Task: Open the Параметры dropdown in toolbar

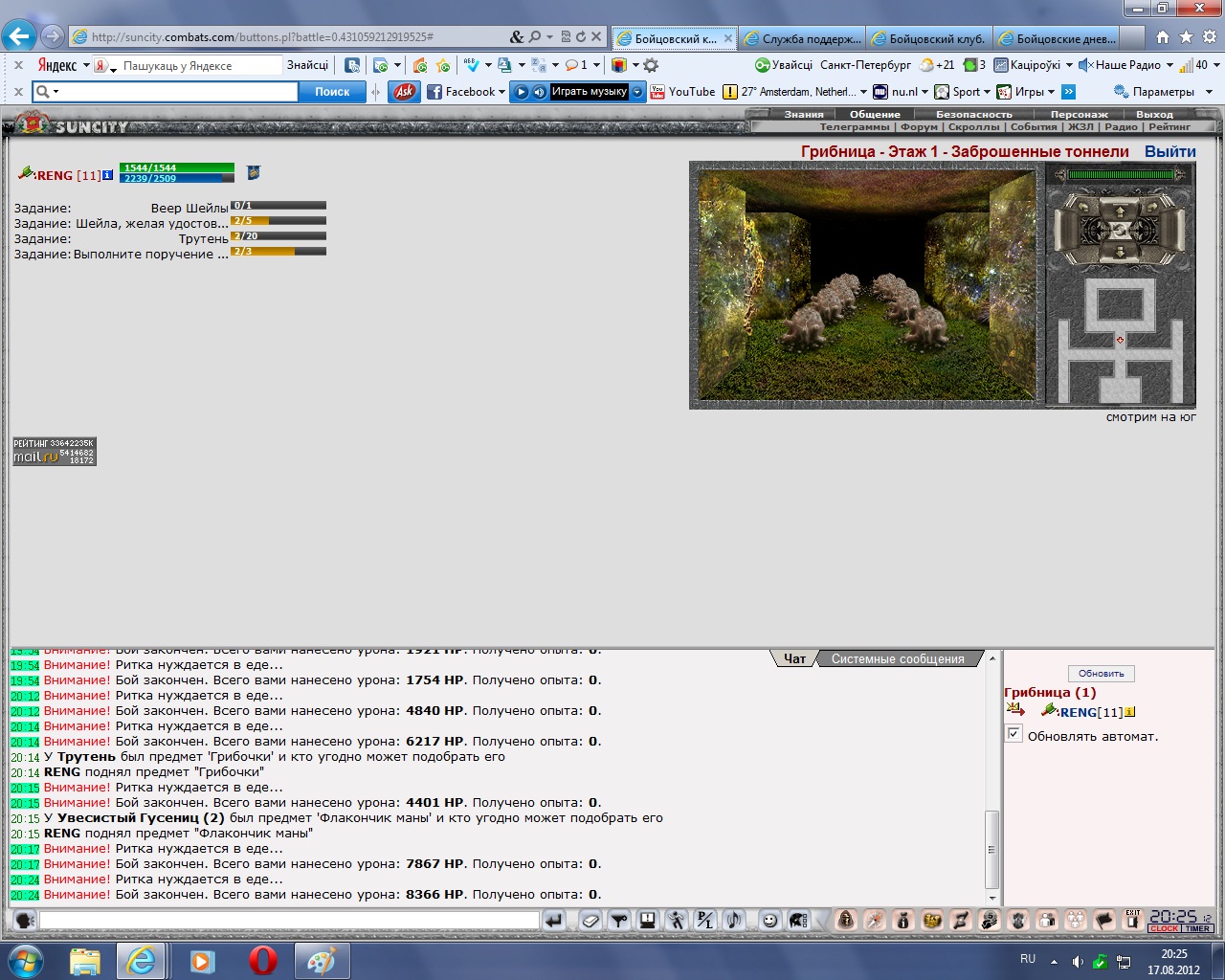Action: (1209, 92)
